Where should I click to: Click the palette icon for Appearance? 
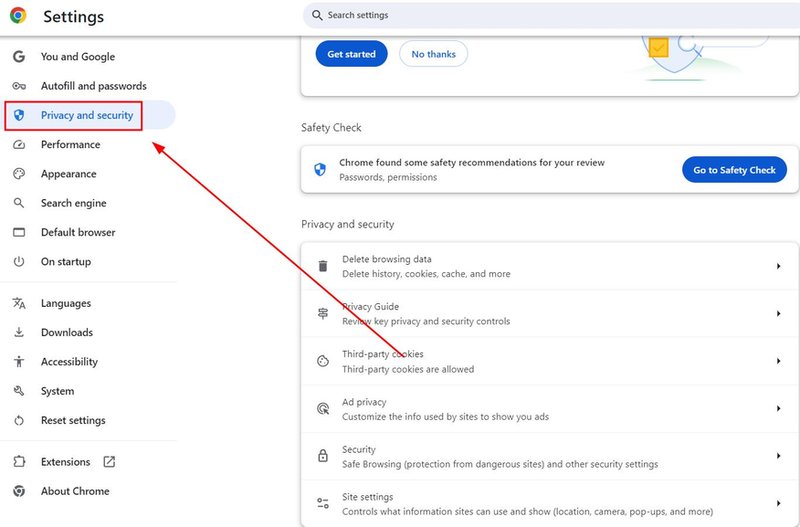click(x=19, y=174)
